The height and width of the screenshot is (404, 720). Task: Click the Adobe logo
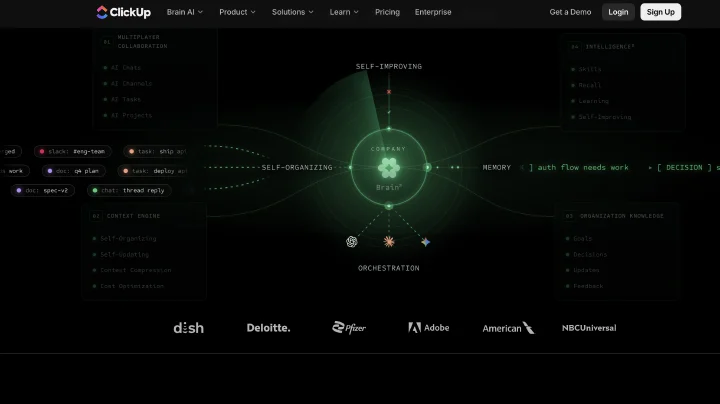tap(428, 327)
